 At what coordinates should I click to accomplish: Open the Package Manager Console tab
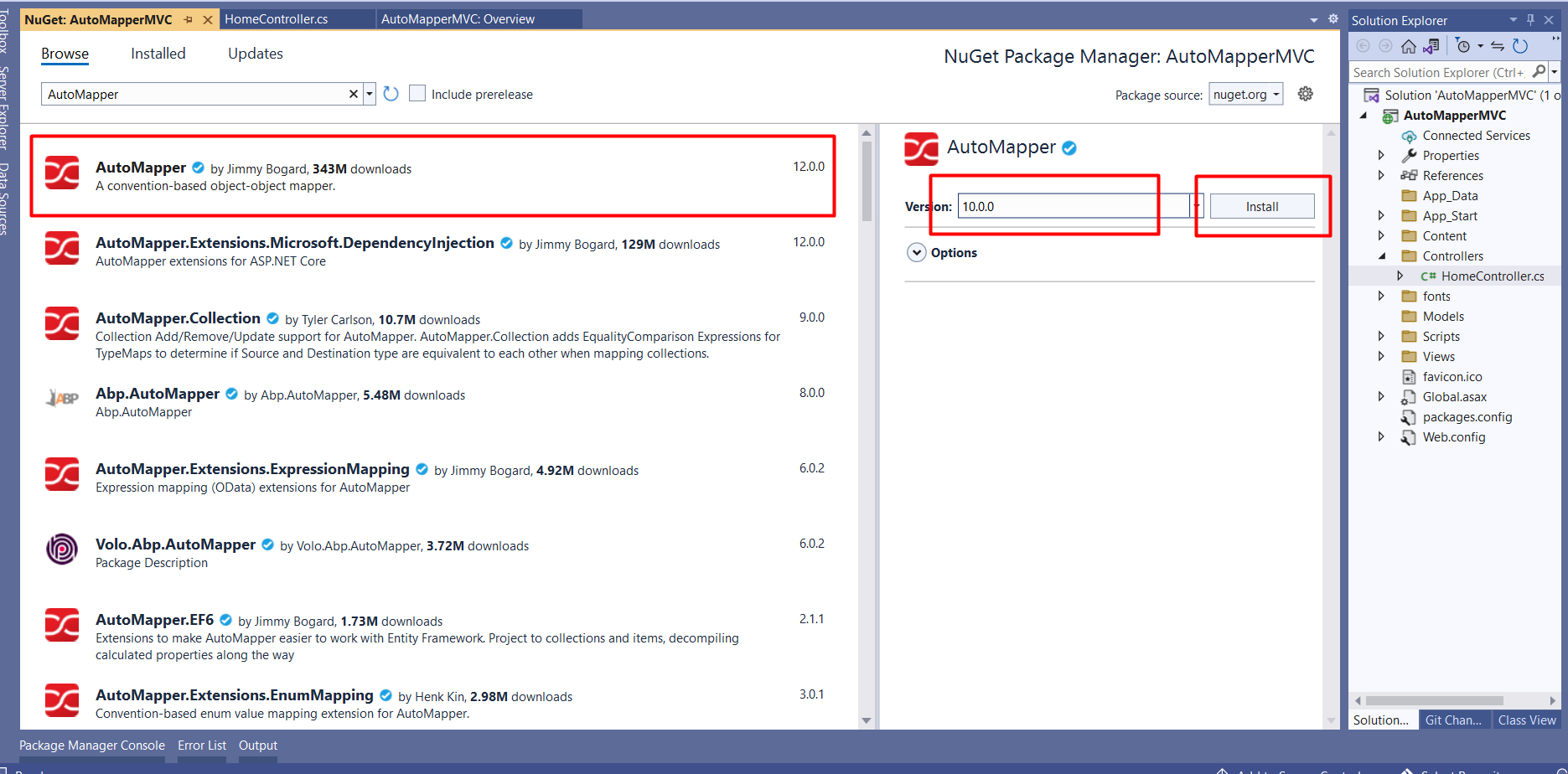pos(92,746)
